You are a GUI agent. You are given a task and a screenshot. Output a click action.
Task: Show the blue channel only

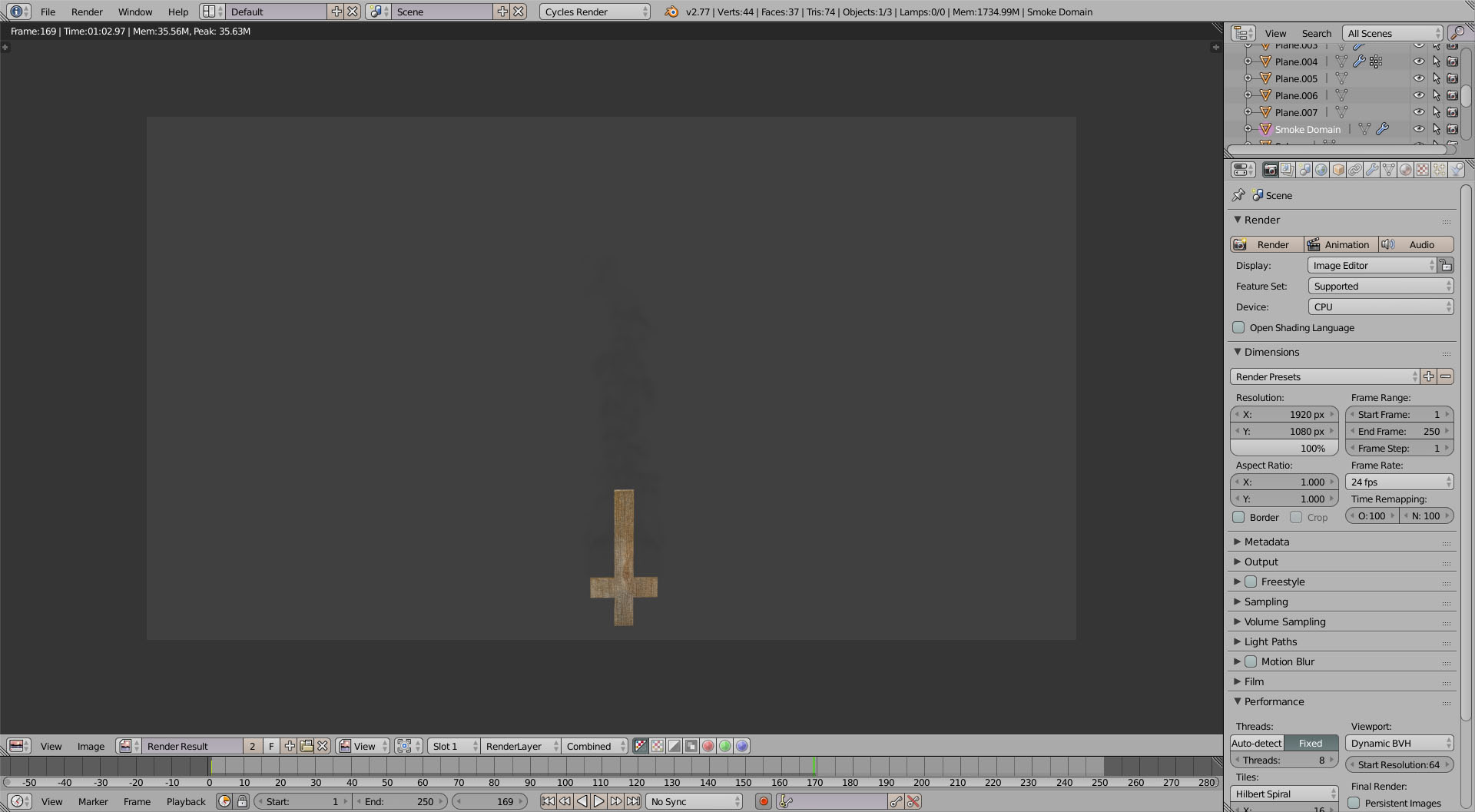[x=742, y=746]
